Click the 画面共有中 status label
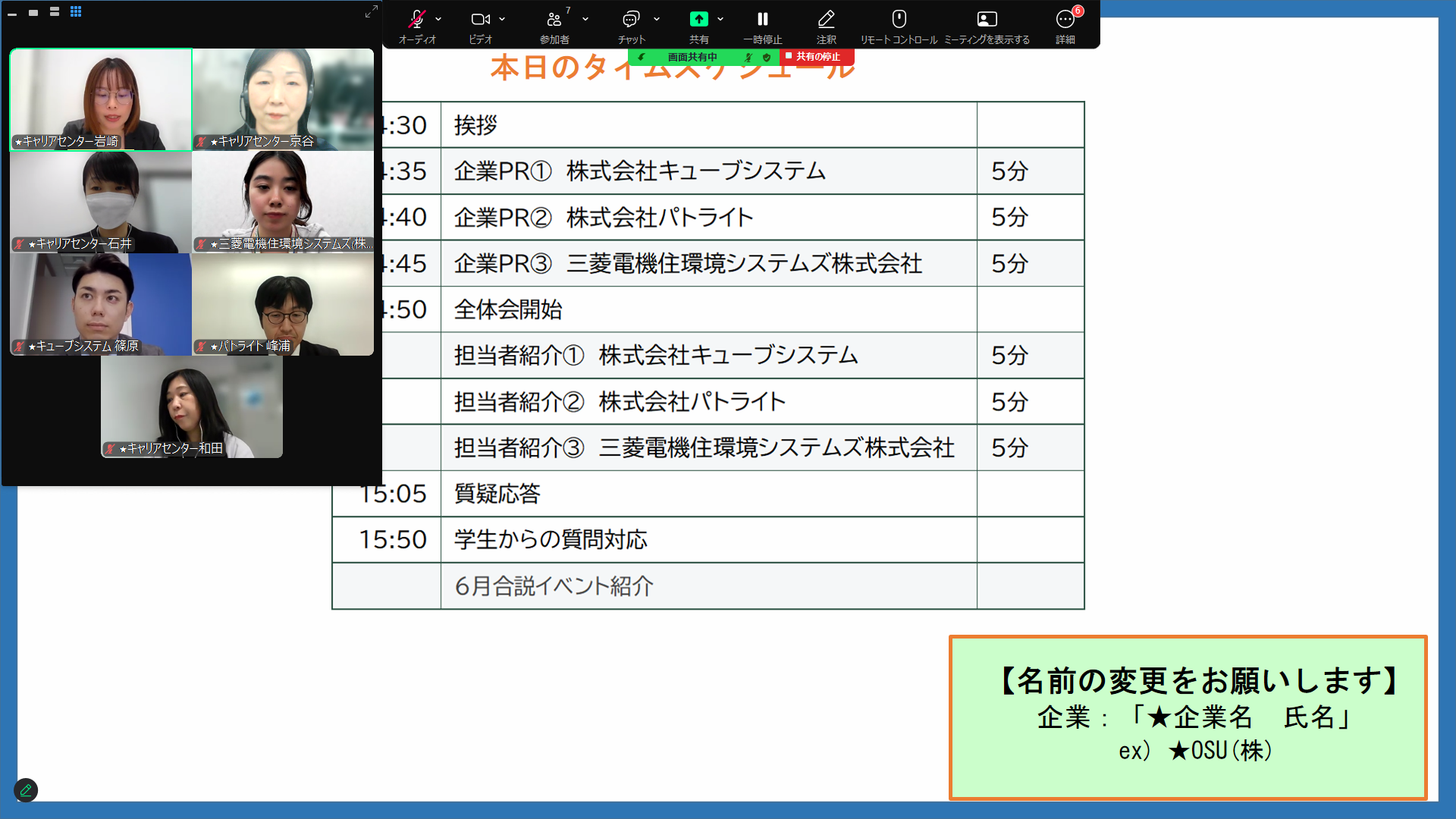This screenshot has width=1456, height=819. tap(692, 57)
